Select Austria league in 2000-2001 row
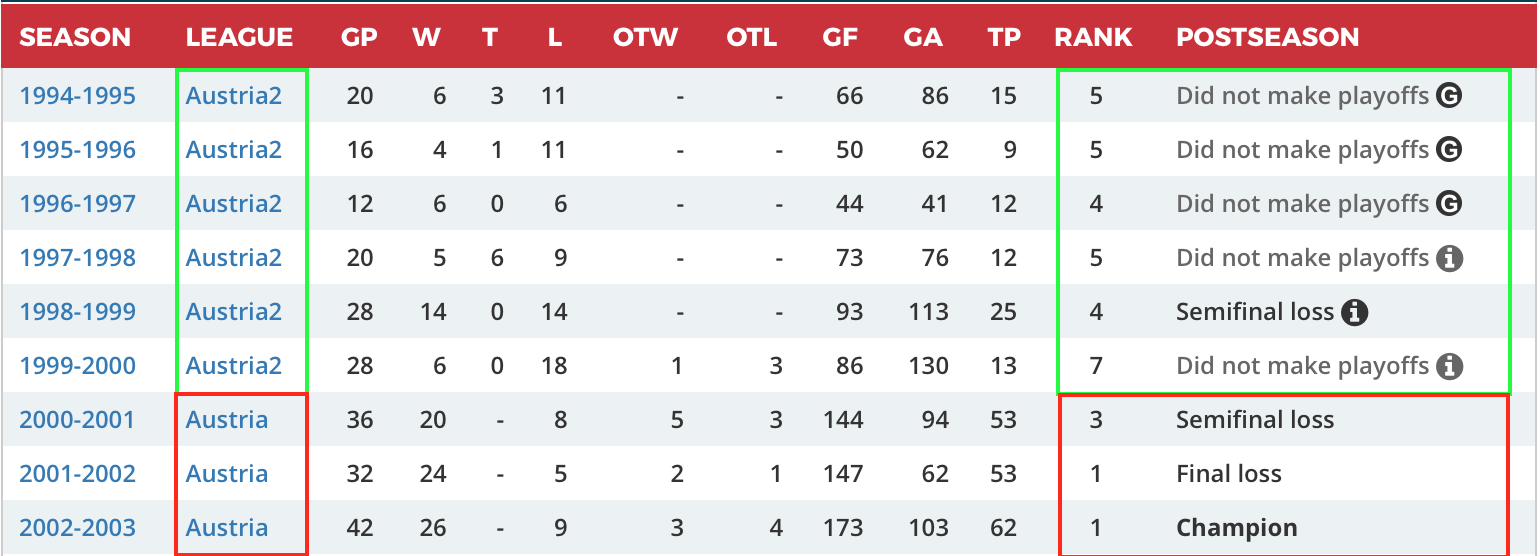Image resolution: width=1540 pixels, height=556 pixels. [x=227, y=420]
